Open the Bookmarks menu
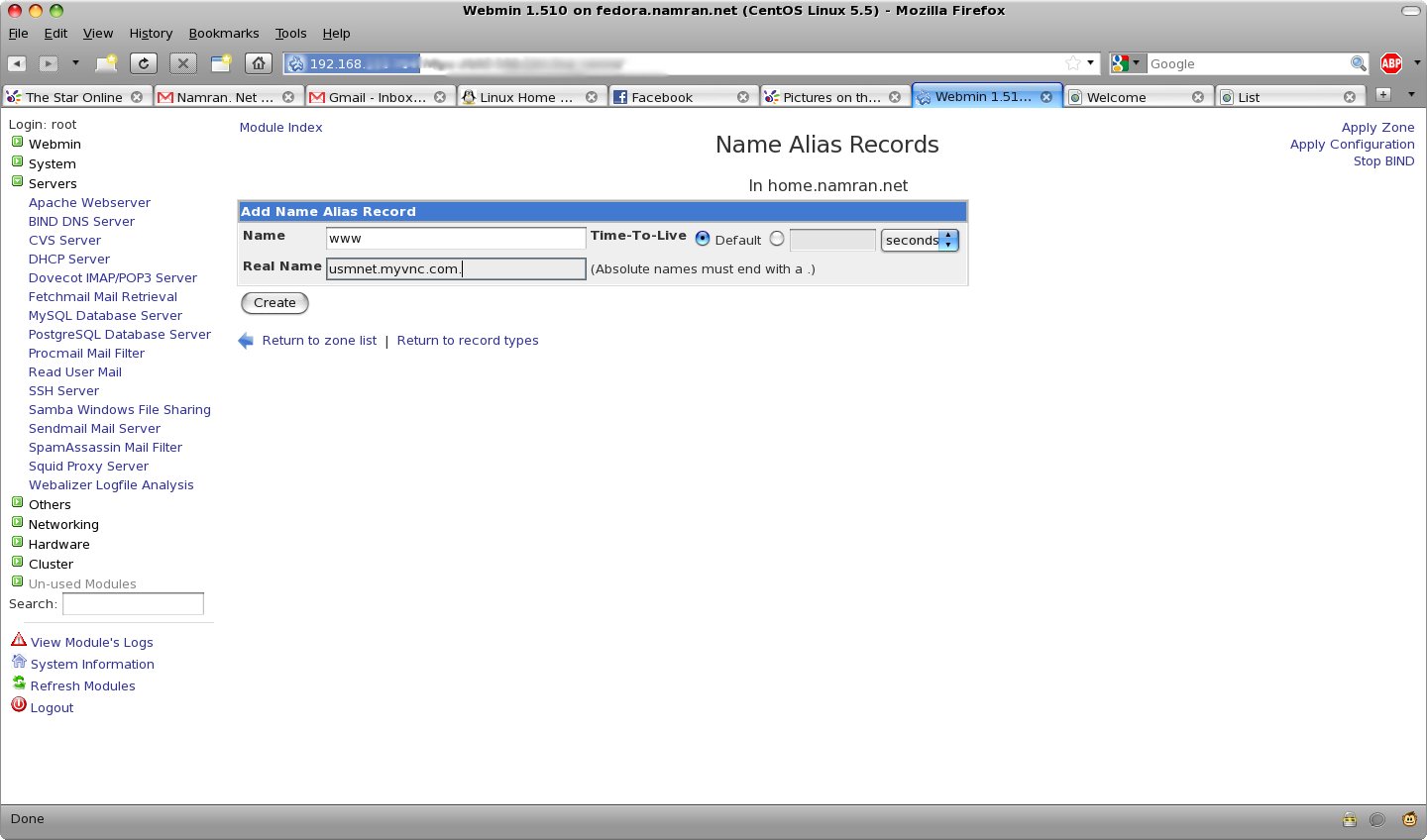Image resolution: width=1427 pixels, height=840 pixels. coord(223,33)
